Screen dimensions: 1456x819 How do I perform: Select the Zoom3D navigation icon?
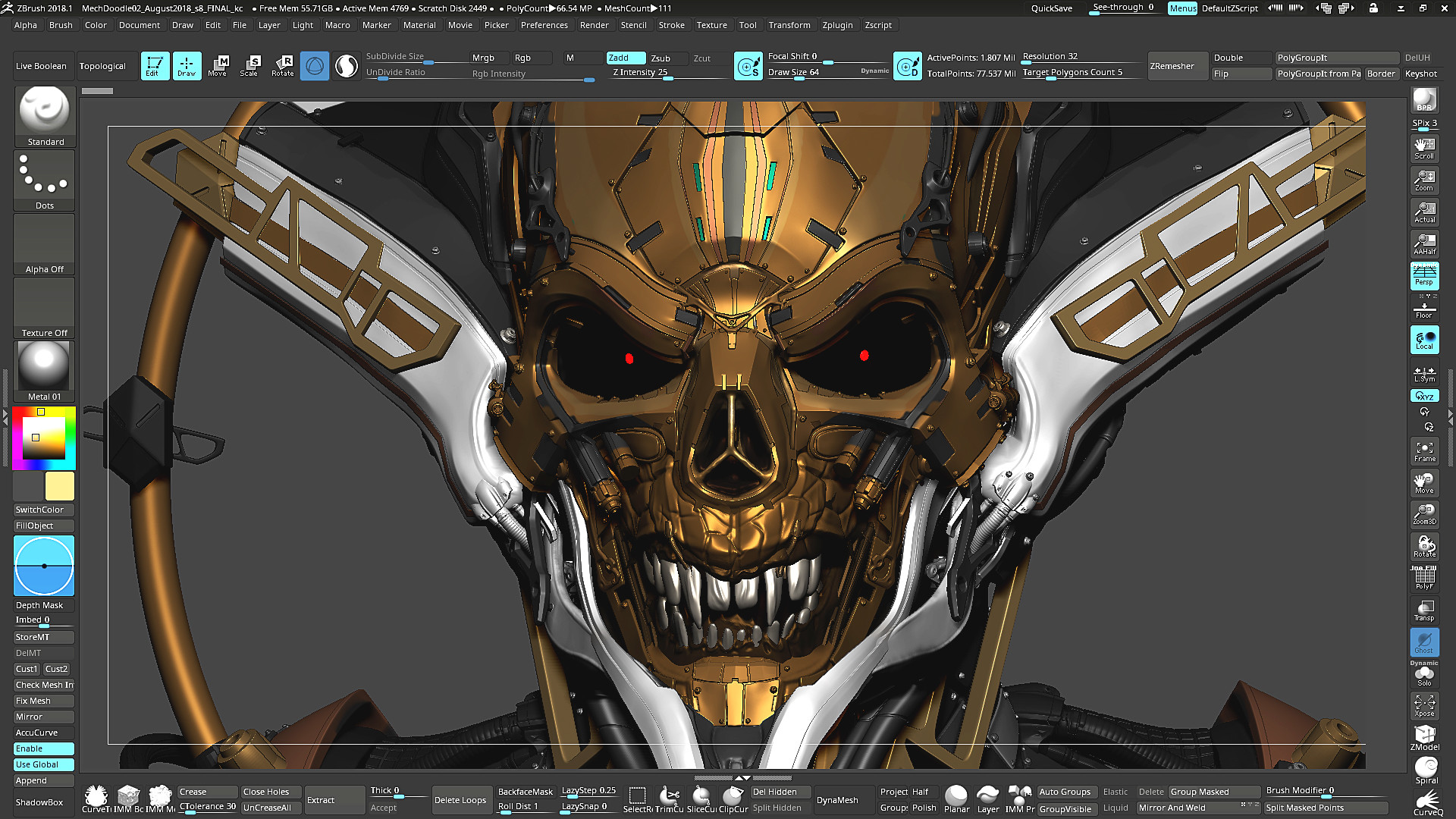coord(1424,515)
